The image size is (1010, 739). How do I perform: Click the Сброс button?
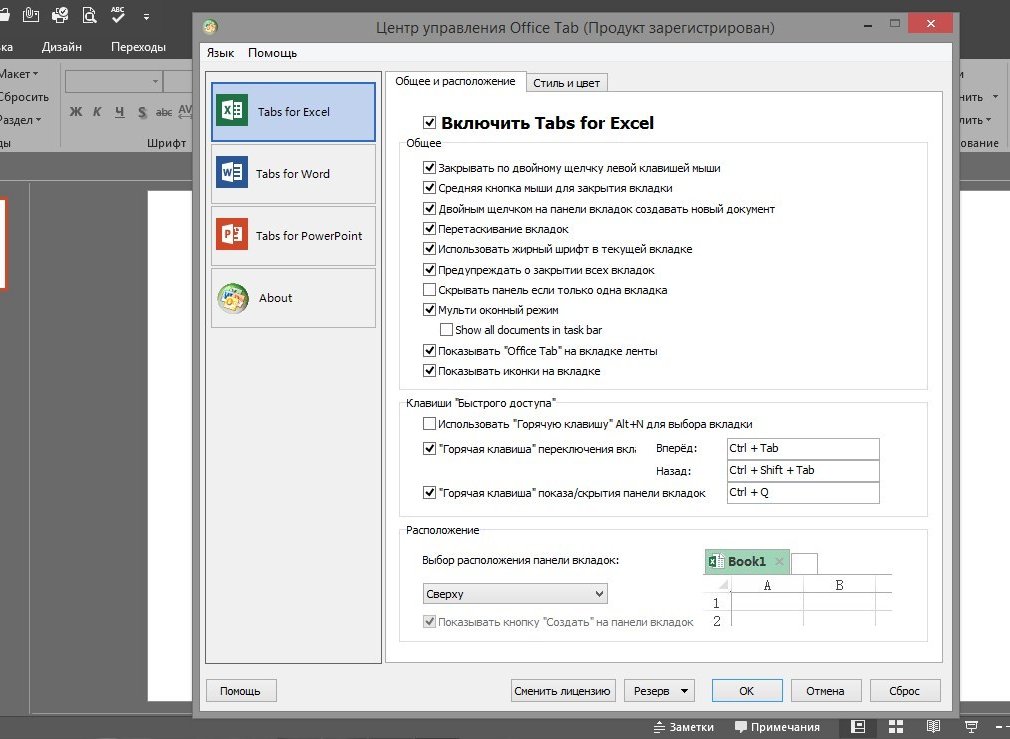tap(905, 691)
